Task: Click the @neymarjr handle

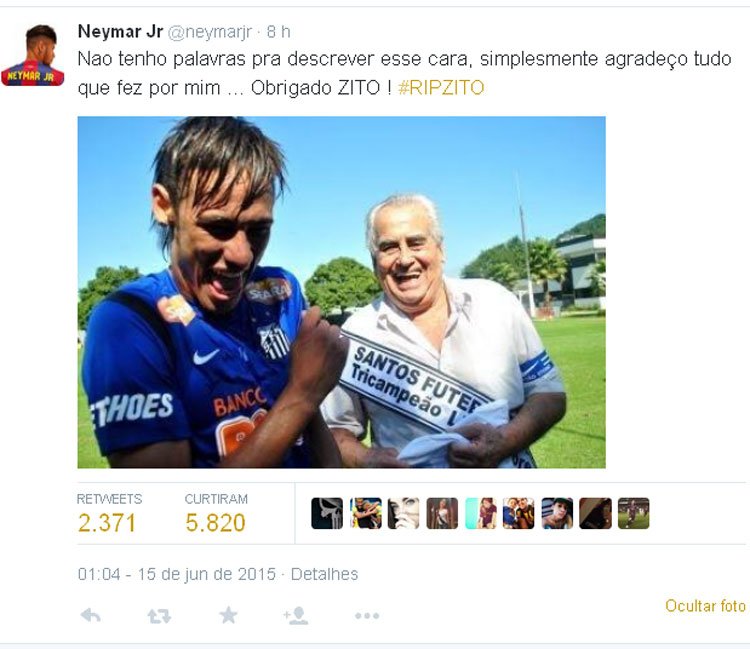Action: pos(210,32)
